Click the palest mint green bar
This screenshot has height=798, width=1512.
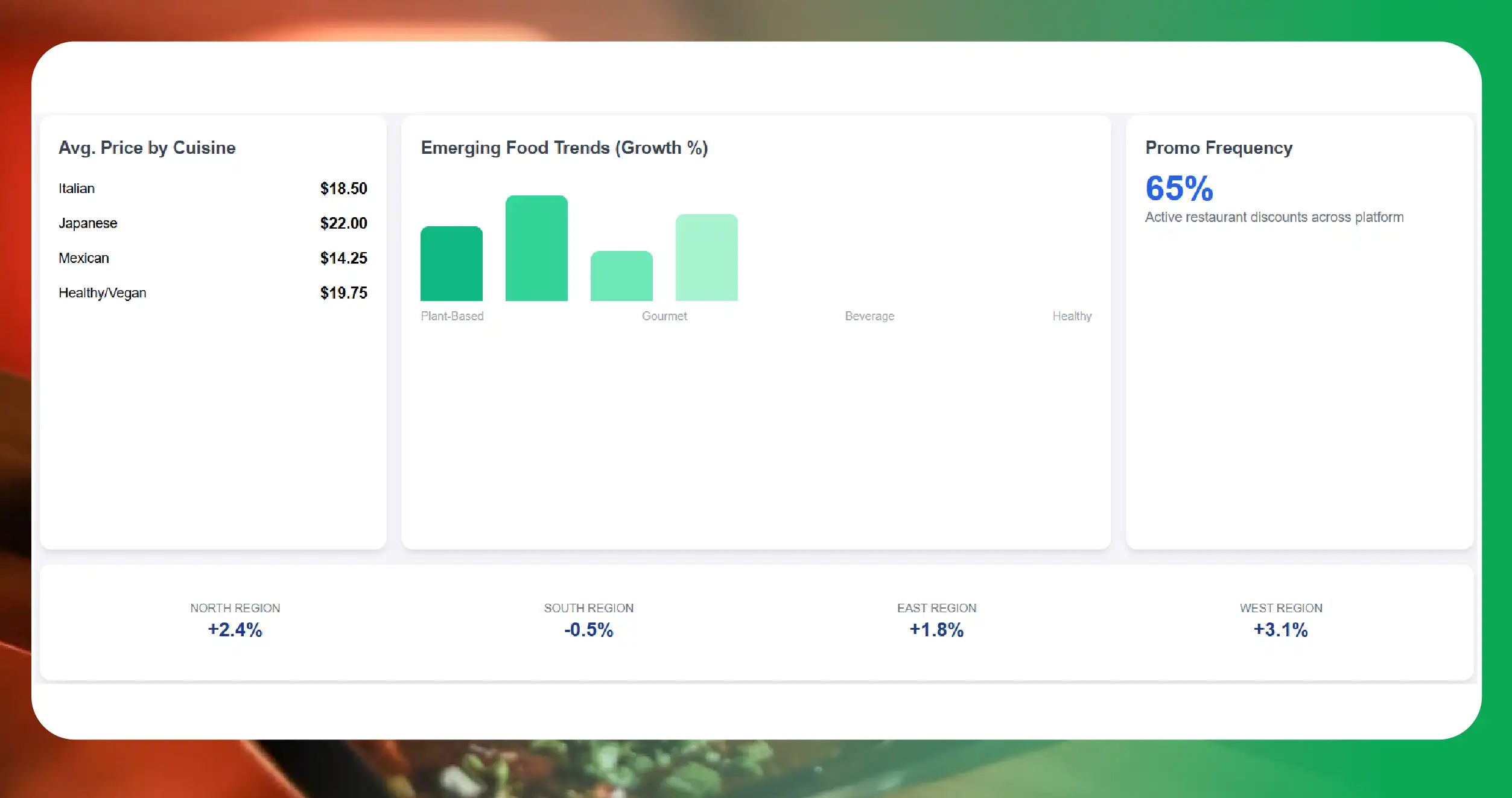[x=707, y=257]
